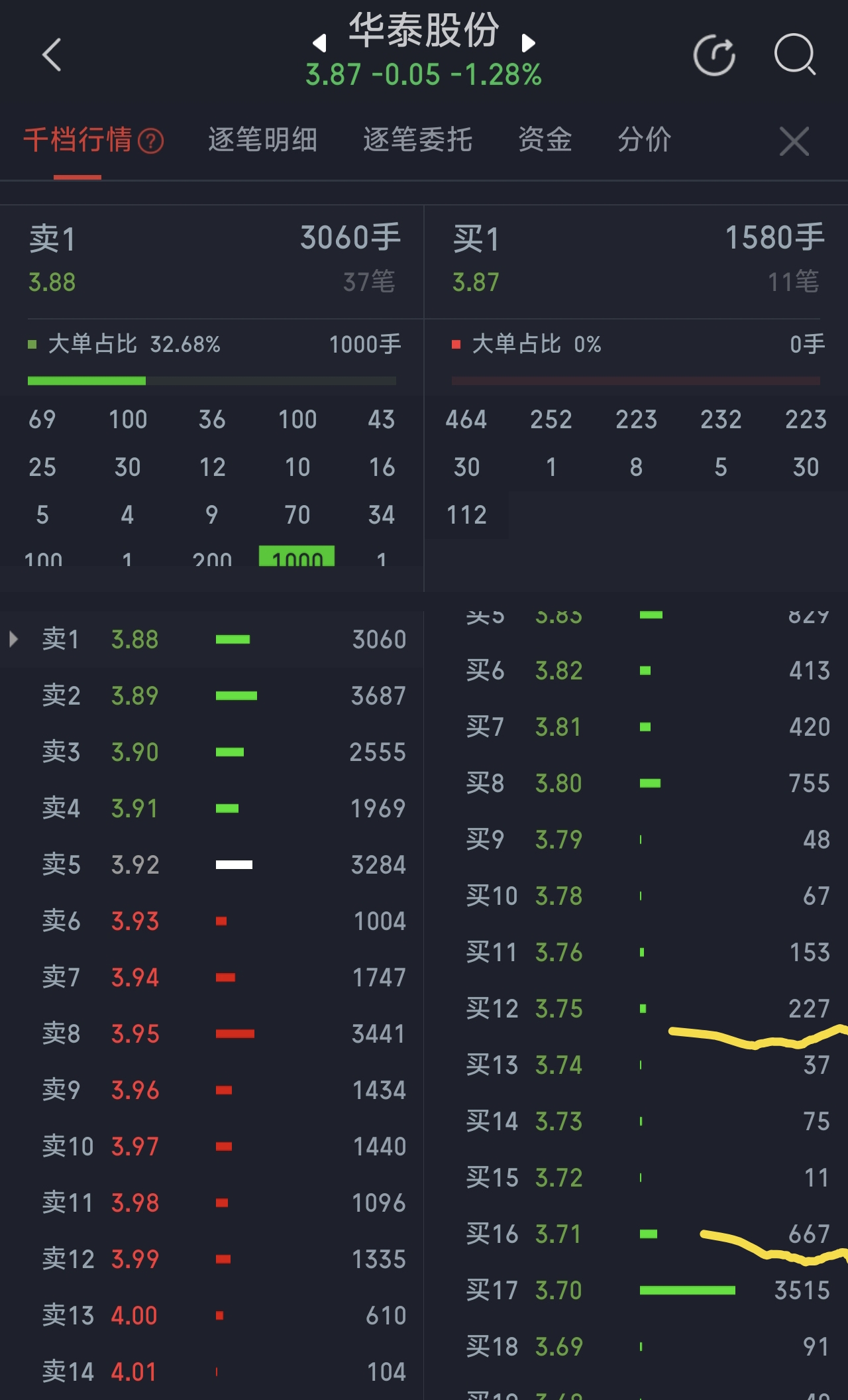Select the 买14 3.73 row
This screenshot has width=848, height=1400.
636,1121
